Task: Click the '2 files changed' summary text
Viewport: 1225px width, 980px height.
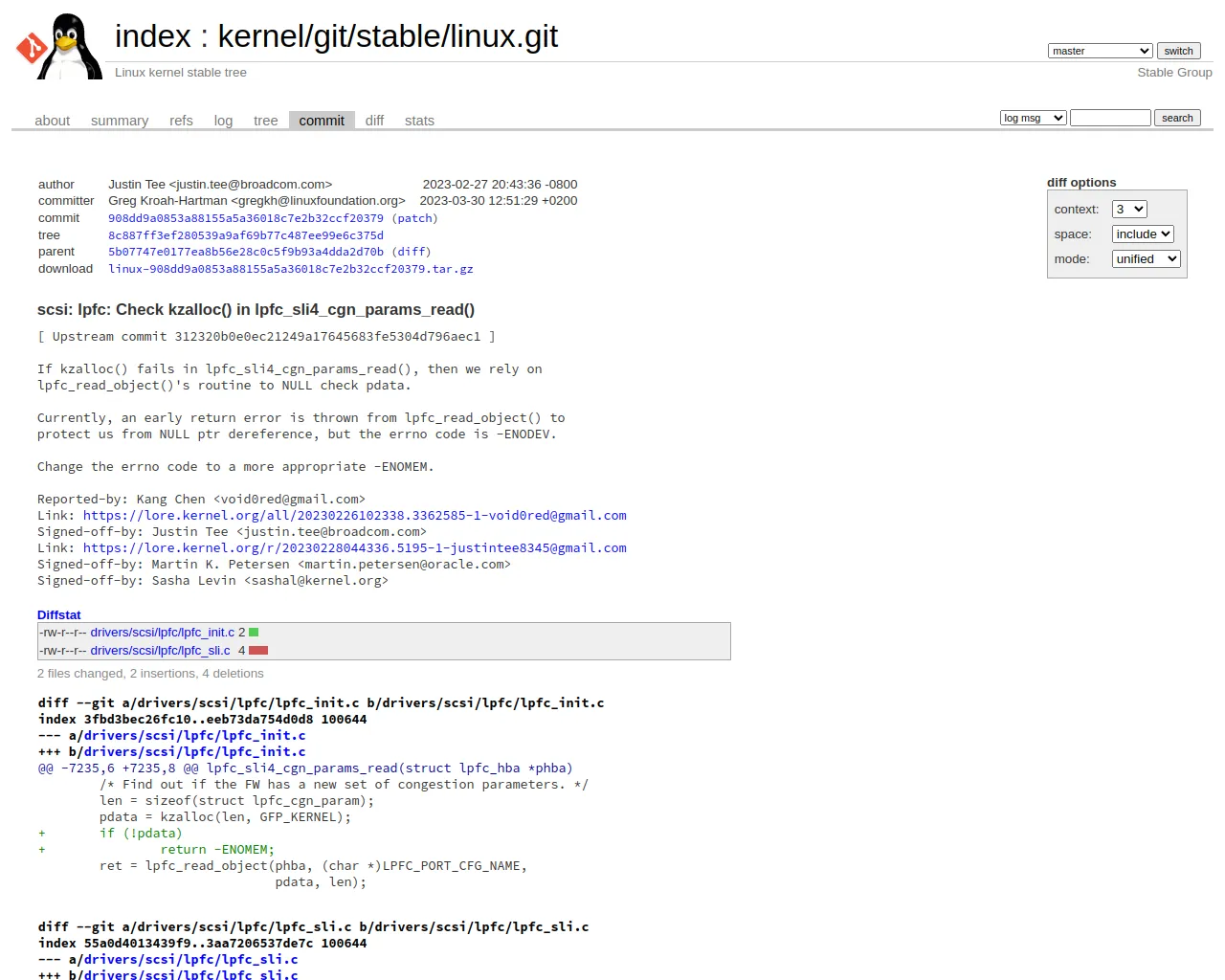Action: click(x=150, y=674)
